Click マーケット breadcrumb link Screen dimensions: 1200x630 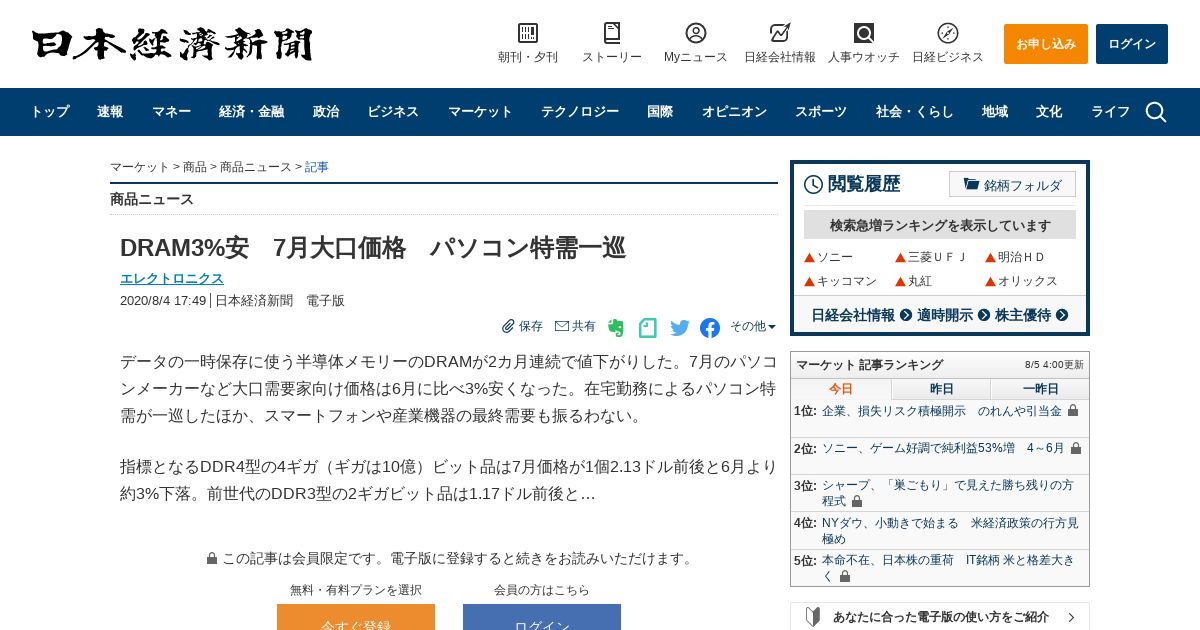[140, 167]
